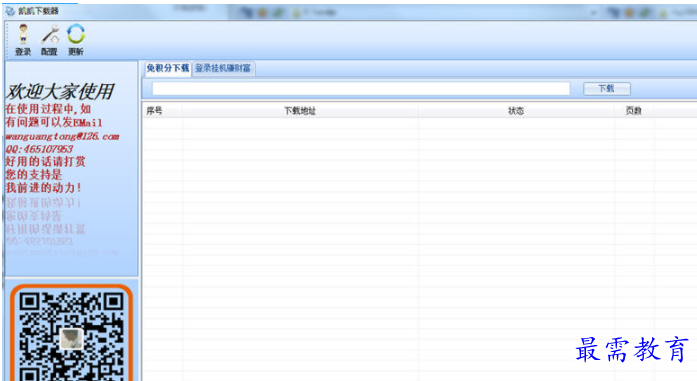The width and height of the screenshot is (697, 381).
Task: Click the 状态 column header
Action: pos(516,111)
